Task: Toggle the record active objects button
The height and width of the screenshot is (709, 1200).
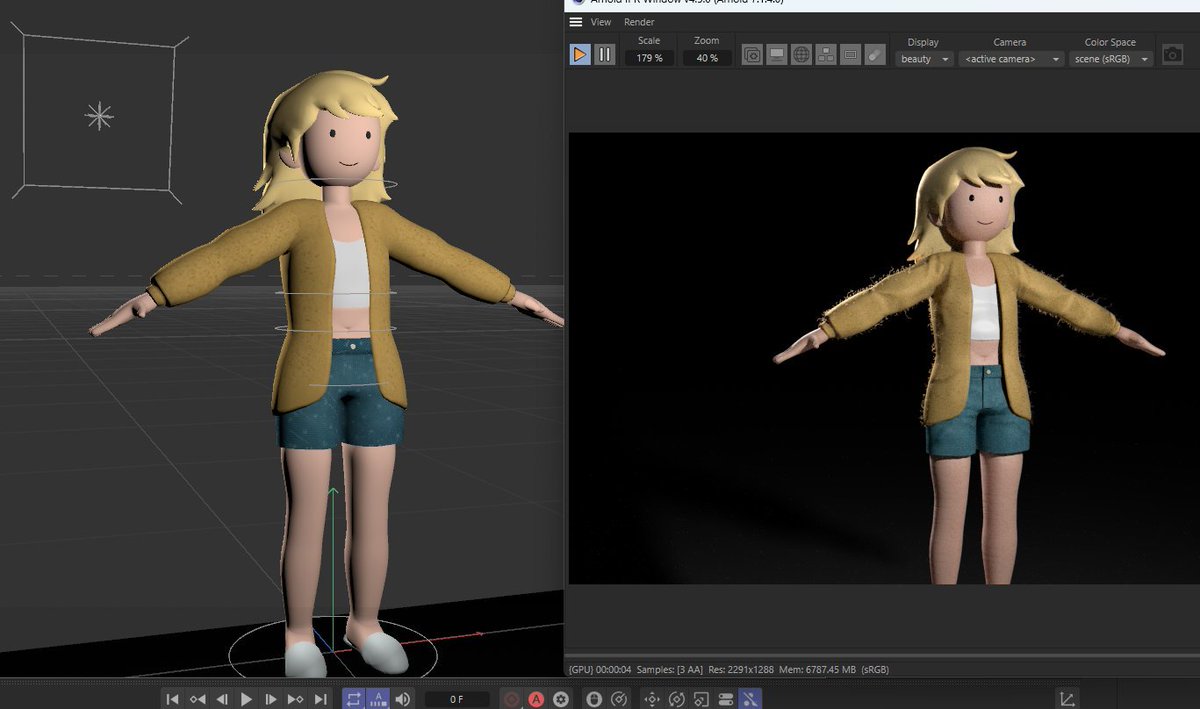Action: [512, 699]
